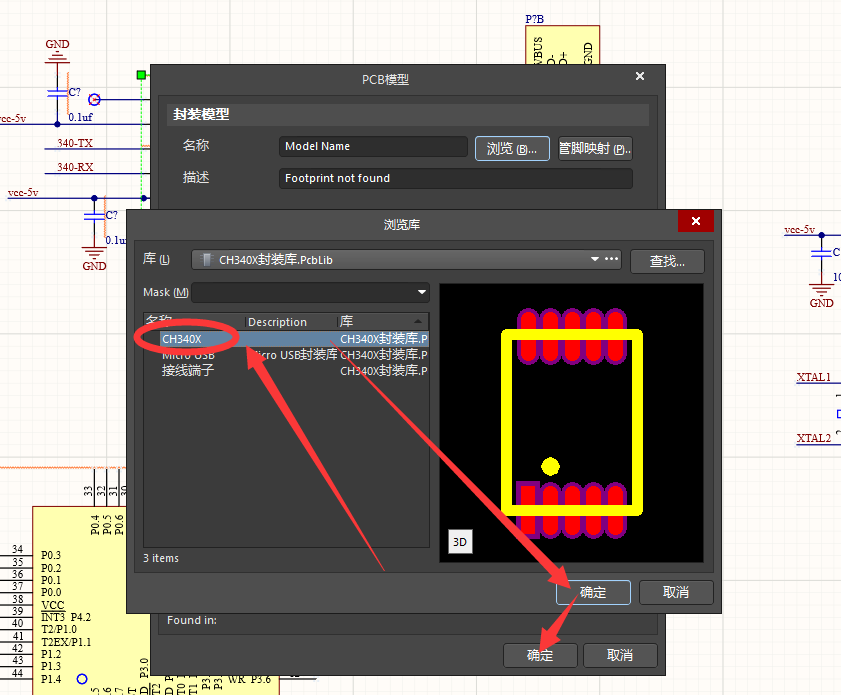Select the XTAL1 net label

tap(813, 377)
